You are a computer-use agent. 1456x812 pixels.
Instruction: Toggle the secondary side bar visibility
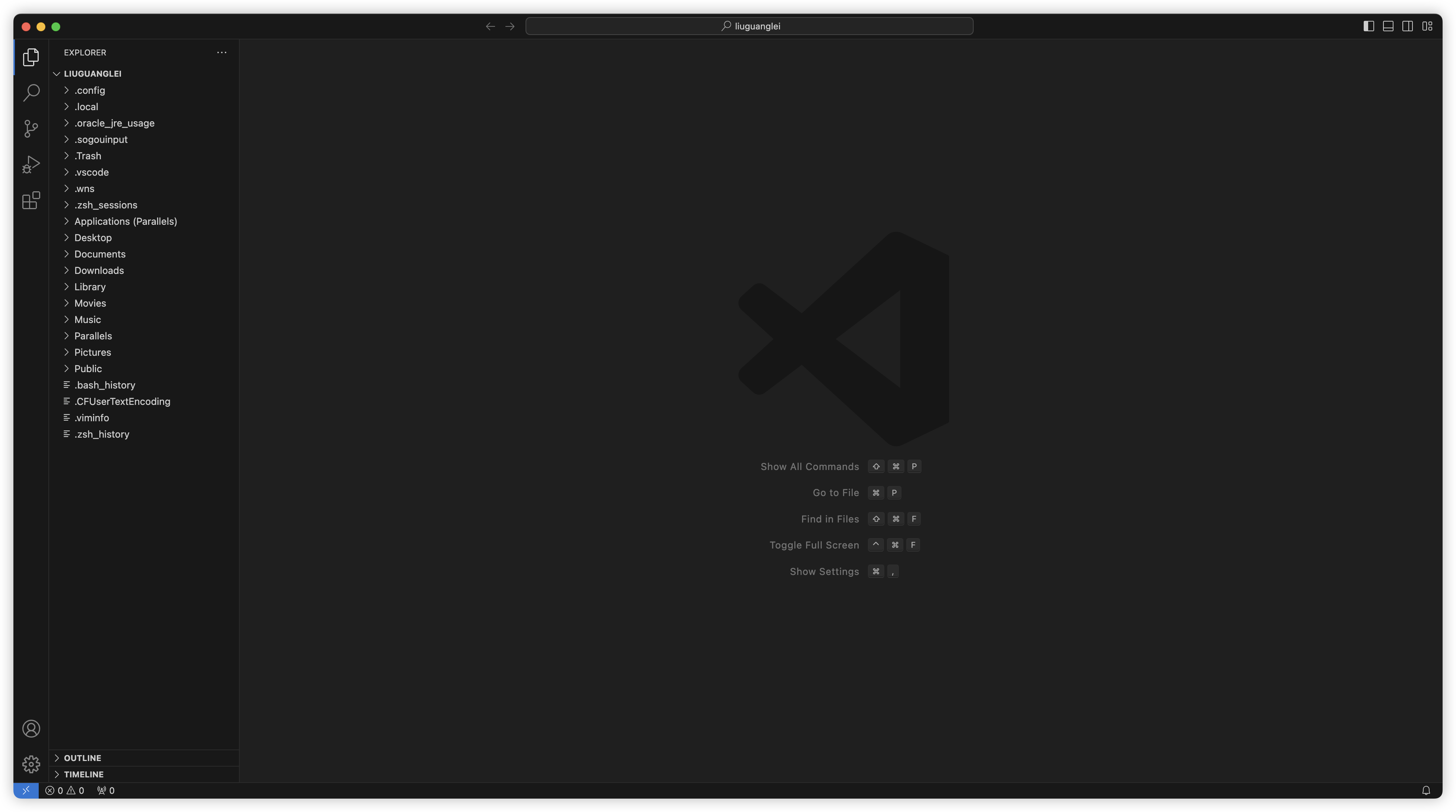pyautogui.click(x=1407, y=26)
